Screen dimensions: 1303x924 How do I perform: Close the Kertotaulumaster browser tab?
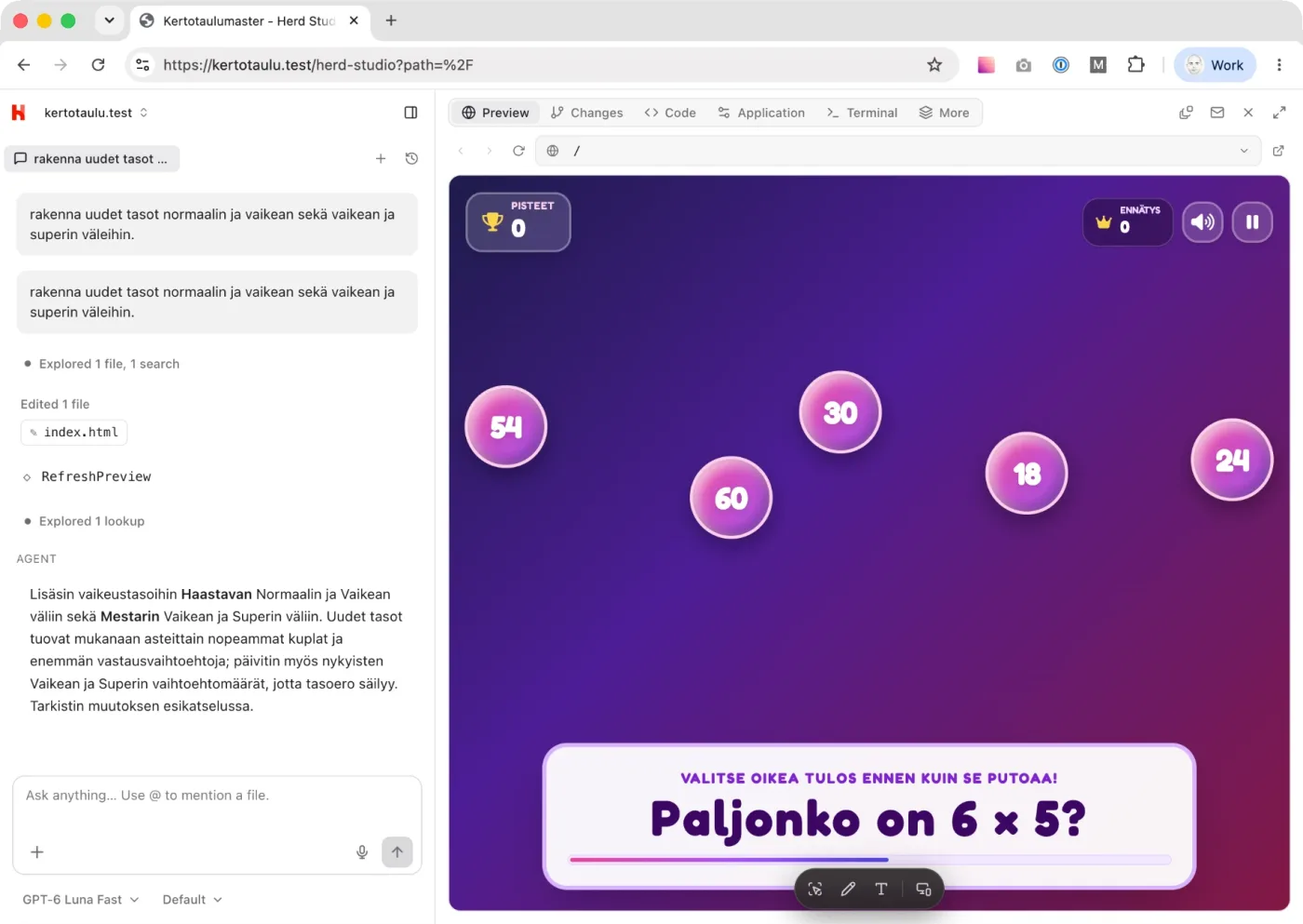[354, 20]
